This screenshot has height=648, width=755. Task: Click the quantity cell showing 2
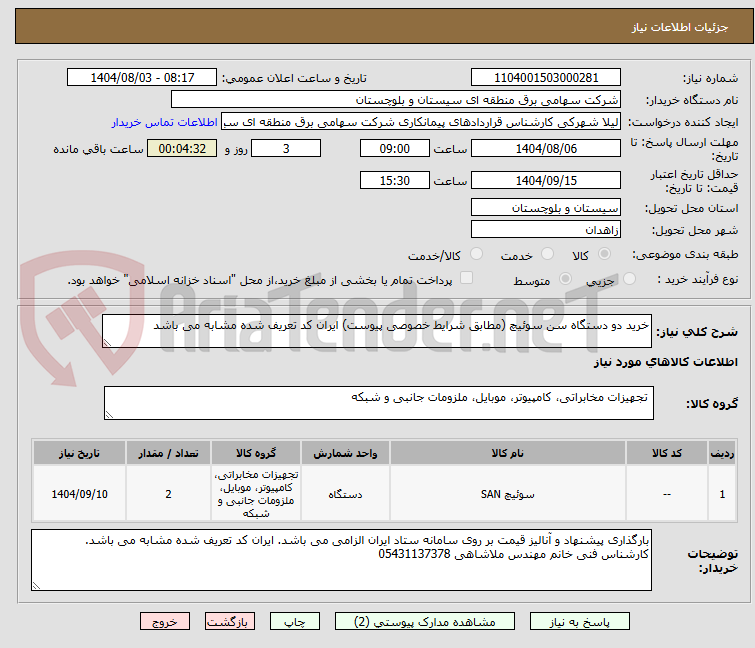click(x=168, y=494)
